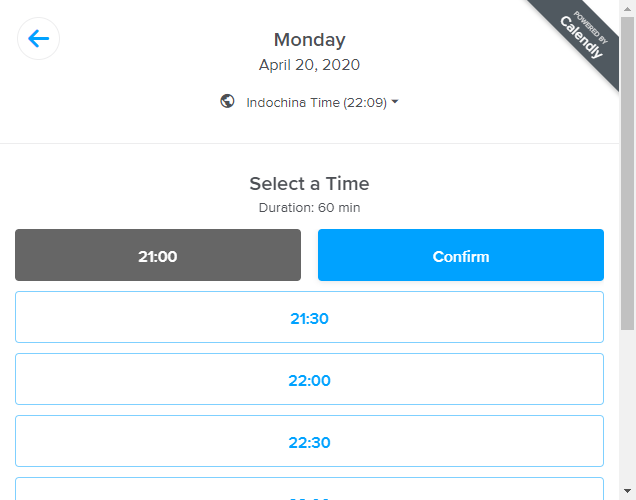Click the caret next to the timezone
This screenshot has width=636, height=500.
(395, 102)
